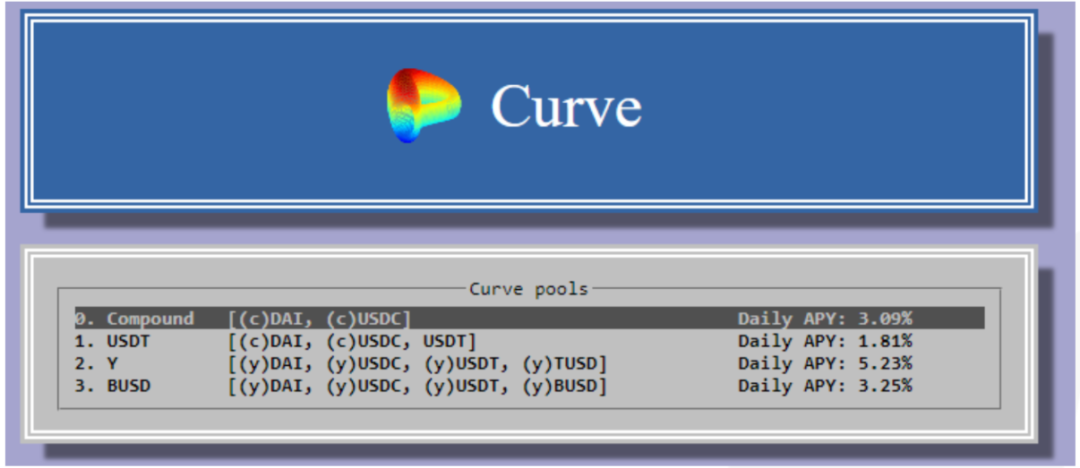
Task: Click the token list ending with (y)TUSD
Action: pos(417,363)
